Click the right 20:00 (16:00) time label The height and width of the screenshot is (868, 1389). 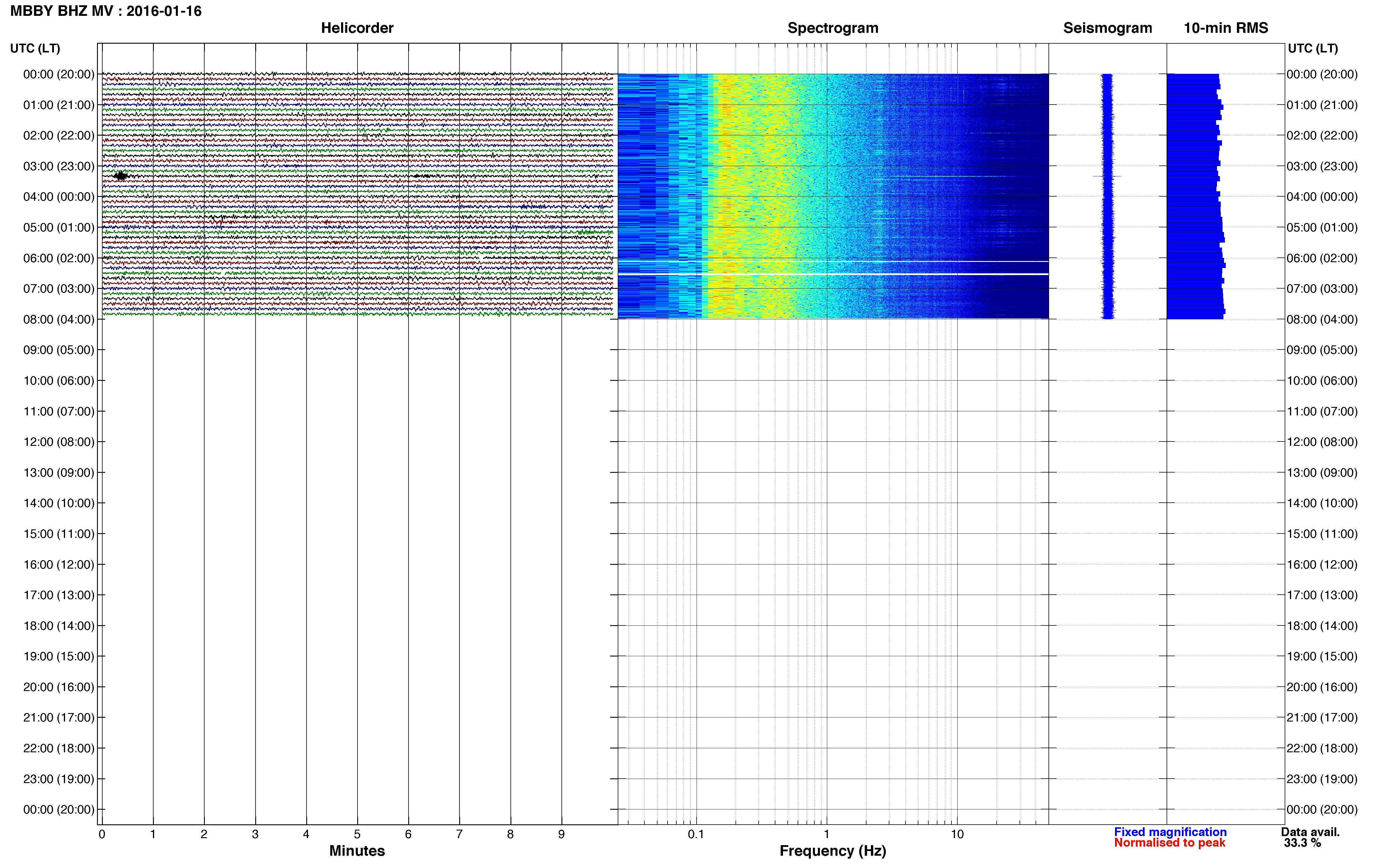[1322, 687]
